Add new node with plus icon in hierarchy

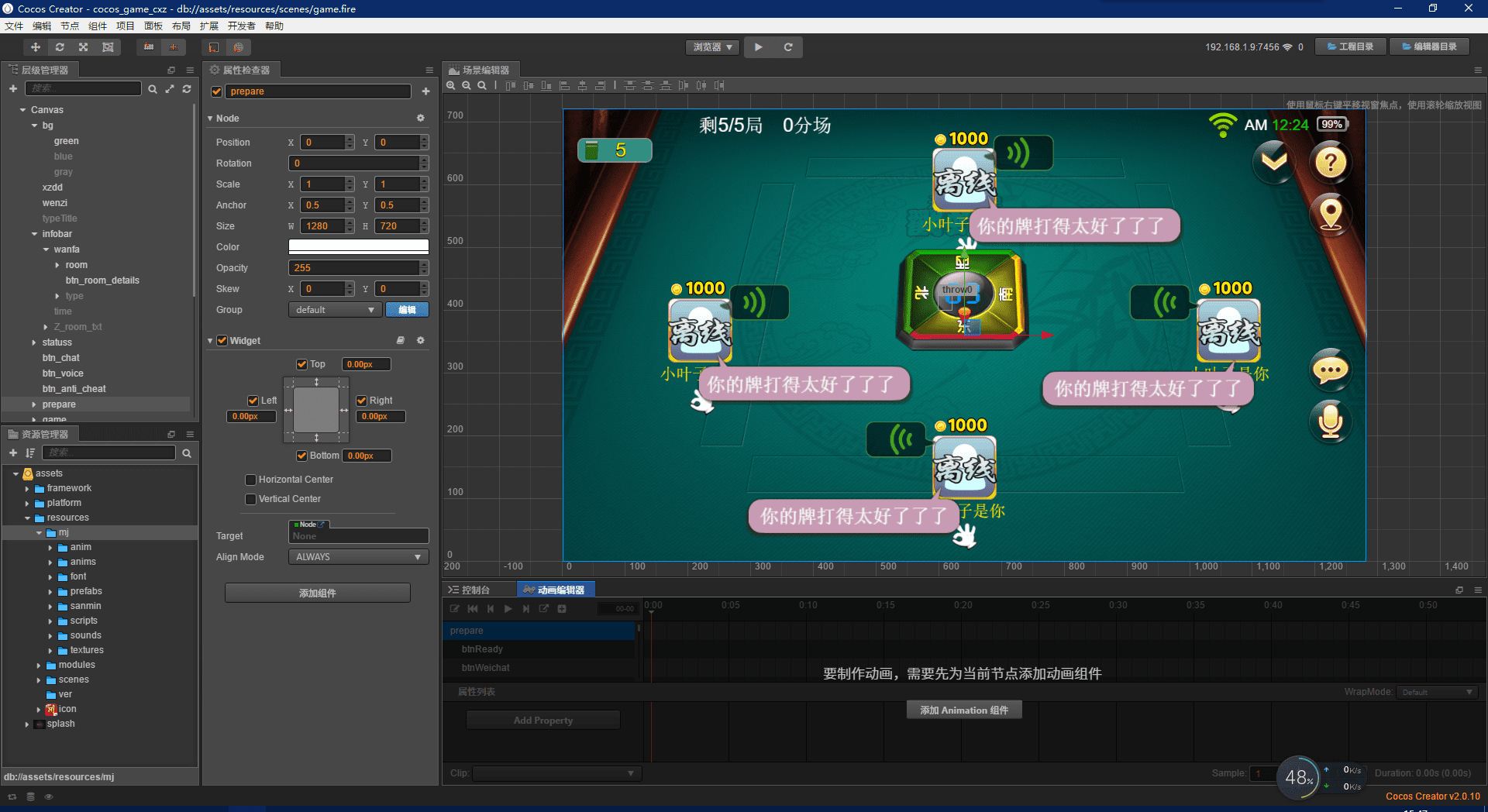[13, 89]
